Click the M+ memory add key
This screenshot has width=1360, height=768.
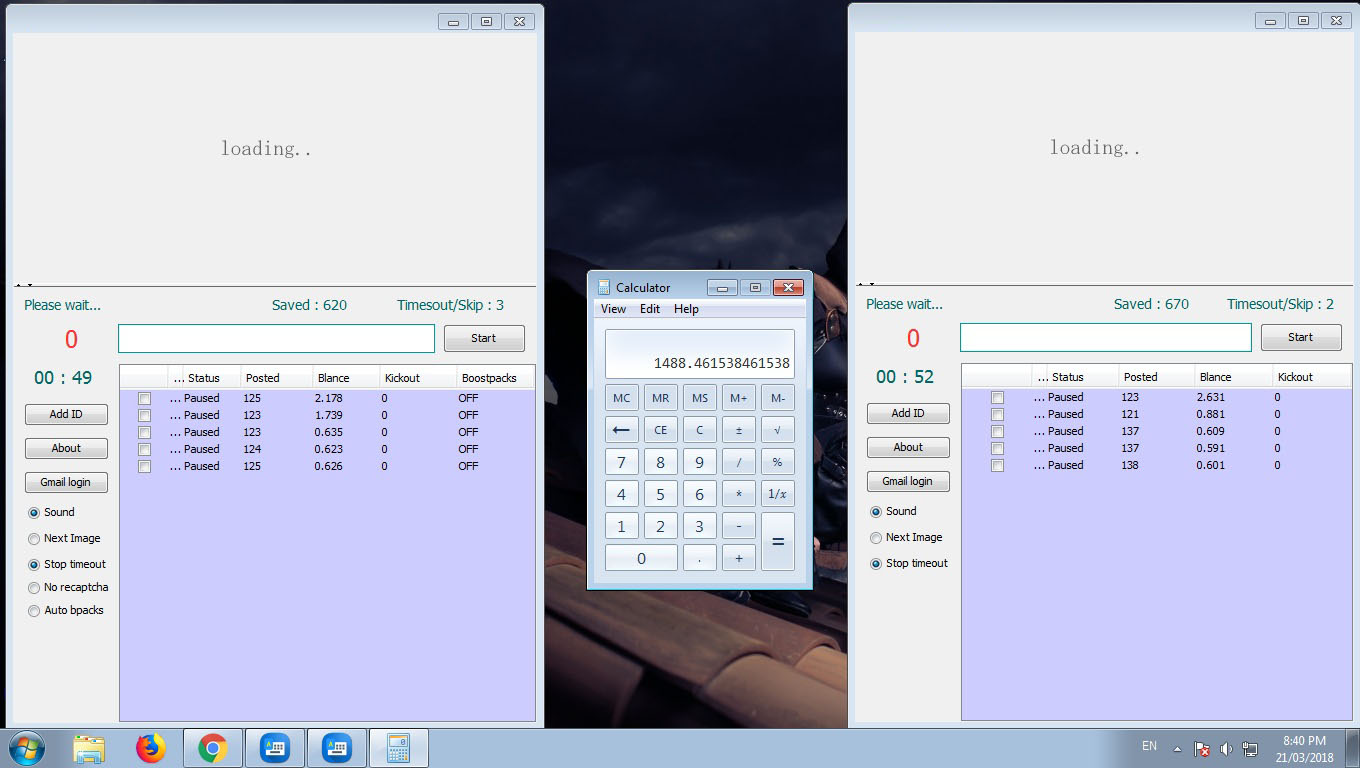click(738, 398)
